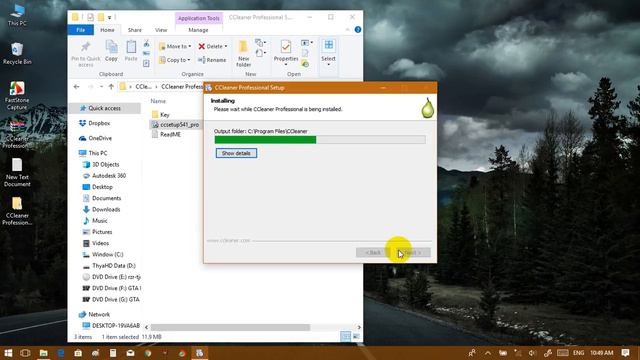Select the Key folder in file list
This screenshot has height=360, width=640.
click(x=164, y=115)
